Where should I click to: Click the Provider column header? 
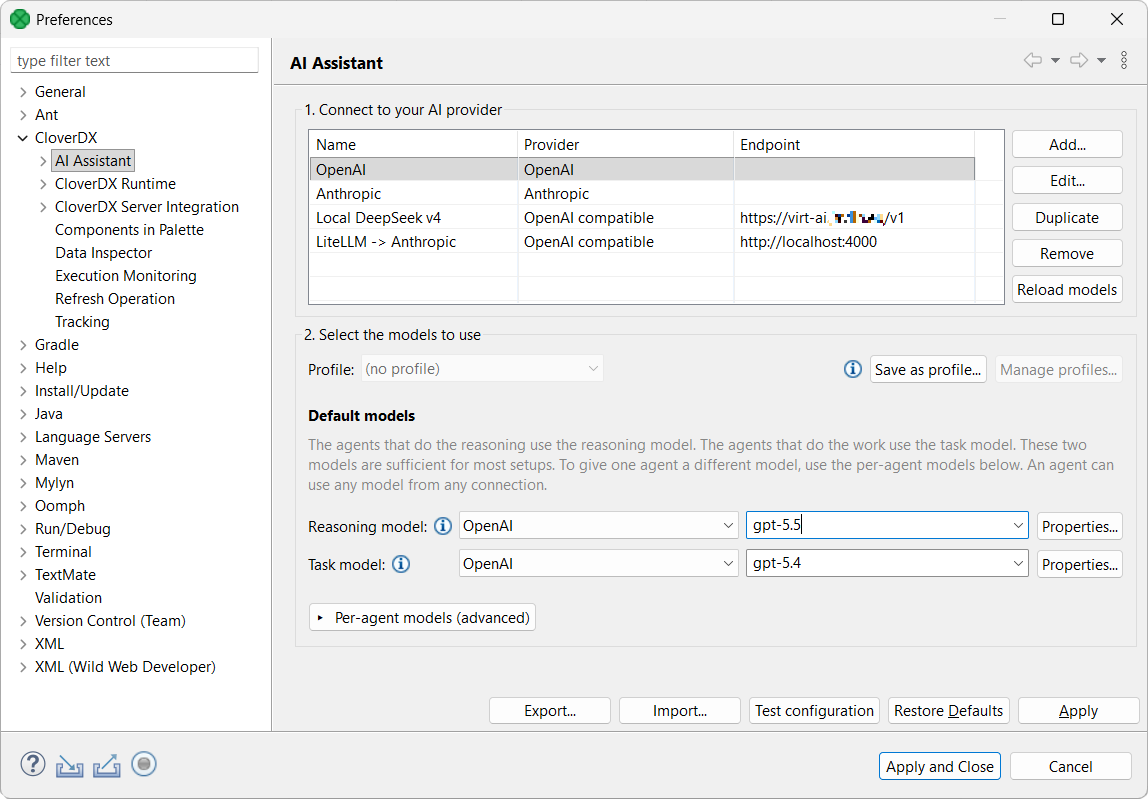(x=625, y=144)
